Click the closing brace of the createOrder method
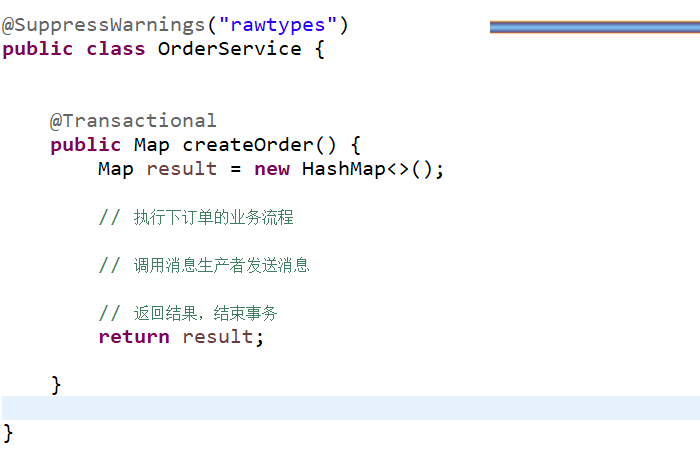Image resolution: width=700 pixels, height=450 pixels. pyautogui.click(x=56, y=385)
